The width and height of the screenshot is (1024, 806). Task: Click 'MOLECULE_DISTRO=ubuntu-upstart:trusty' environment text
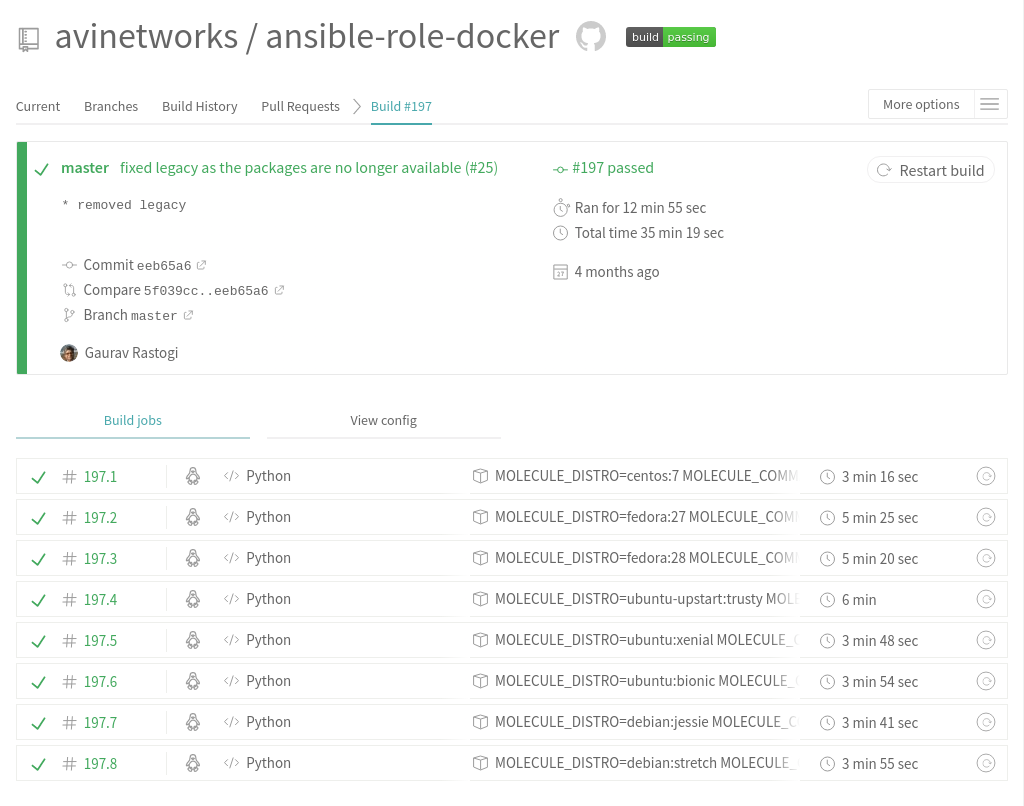click(x=628, y=599)
